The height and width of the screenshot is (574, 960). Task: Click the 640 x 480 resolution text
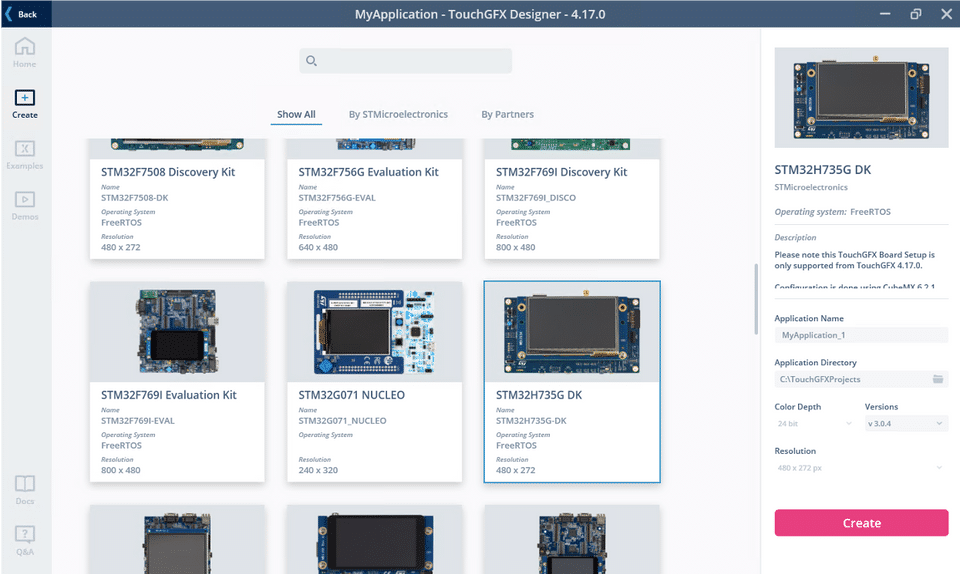click(x=318, y=247)
